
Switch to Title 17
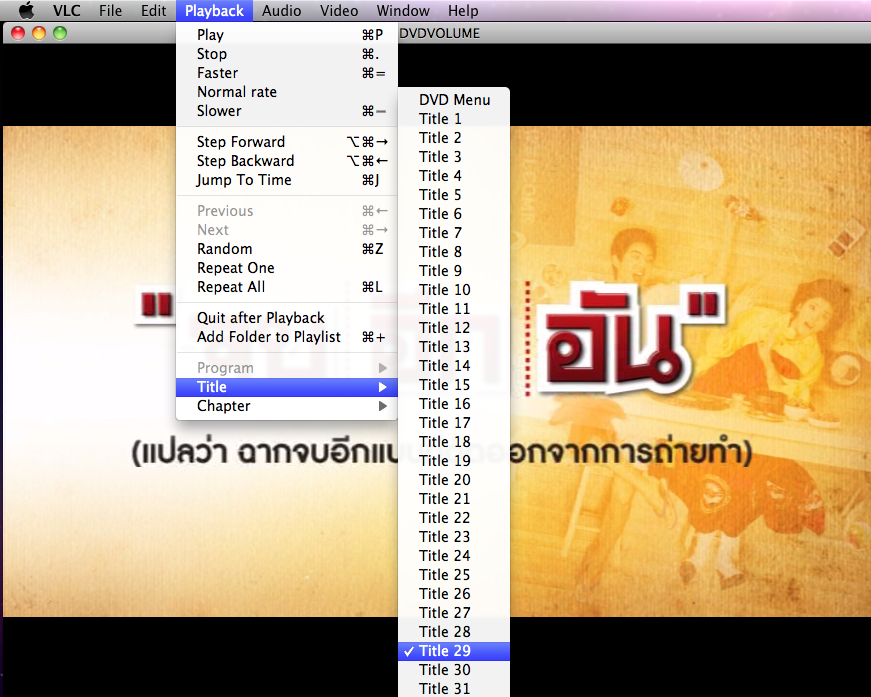click(454, 423)
